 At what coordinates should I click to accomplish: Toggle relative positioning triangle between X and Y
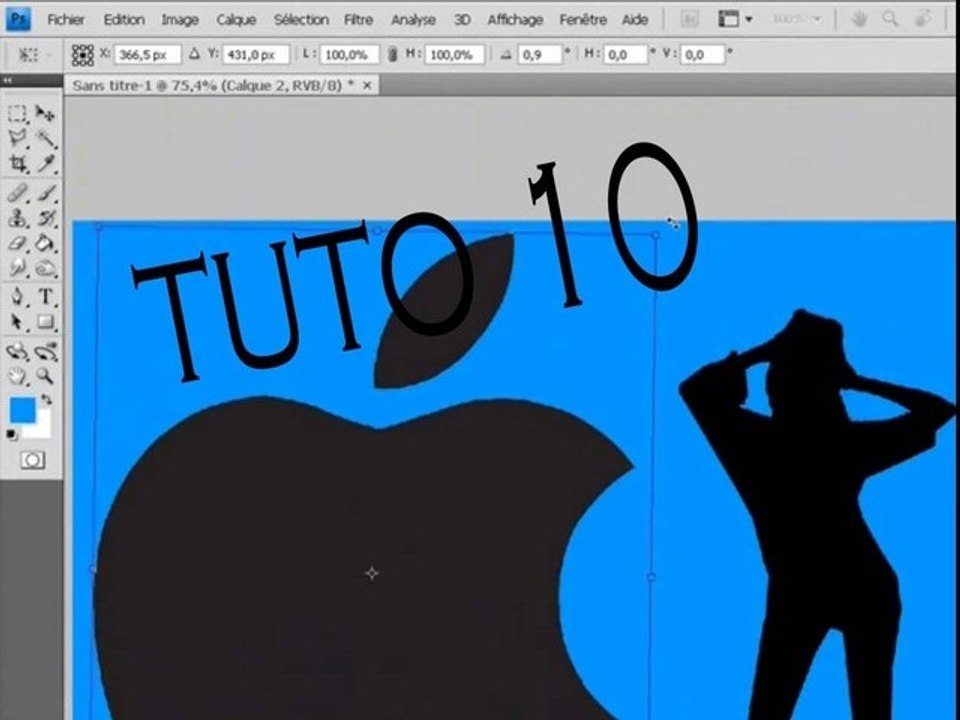tap(195, 54)
